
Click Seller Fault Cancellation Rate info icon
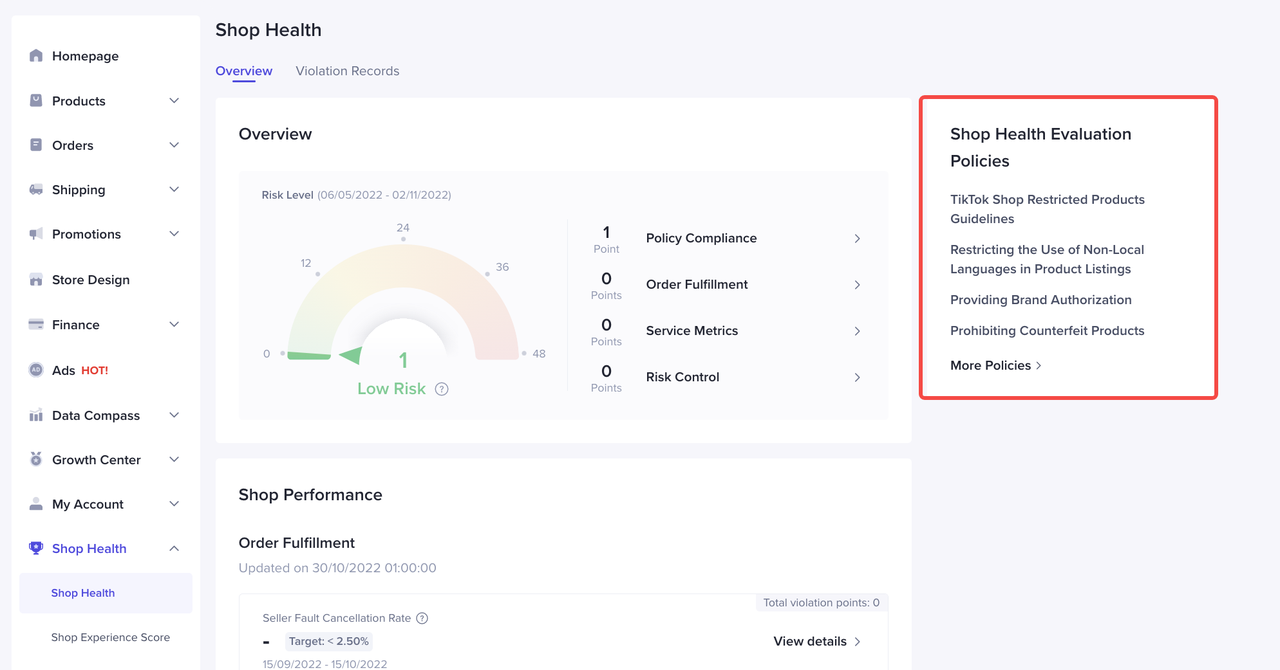tap(422, 618)
